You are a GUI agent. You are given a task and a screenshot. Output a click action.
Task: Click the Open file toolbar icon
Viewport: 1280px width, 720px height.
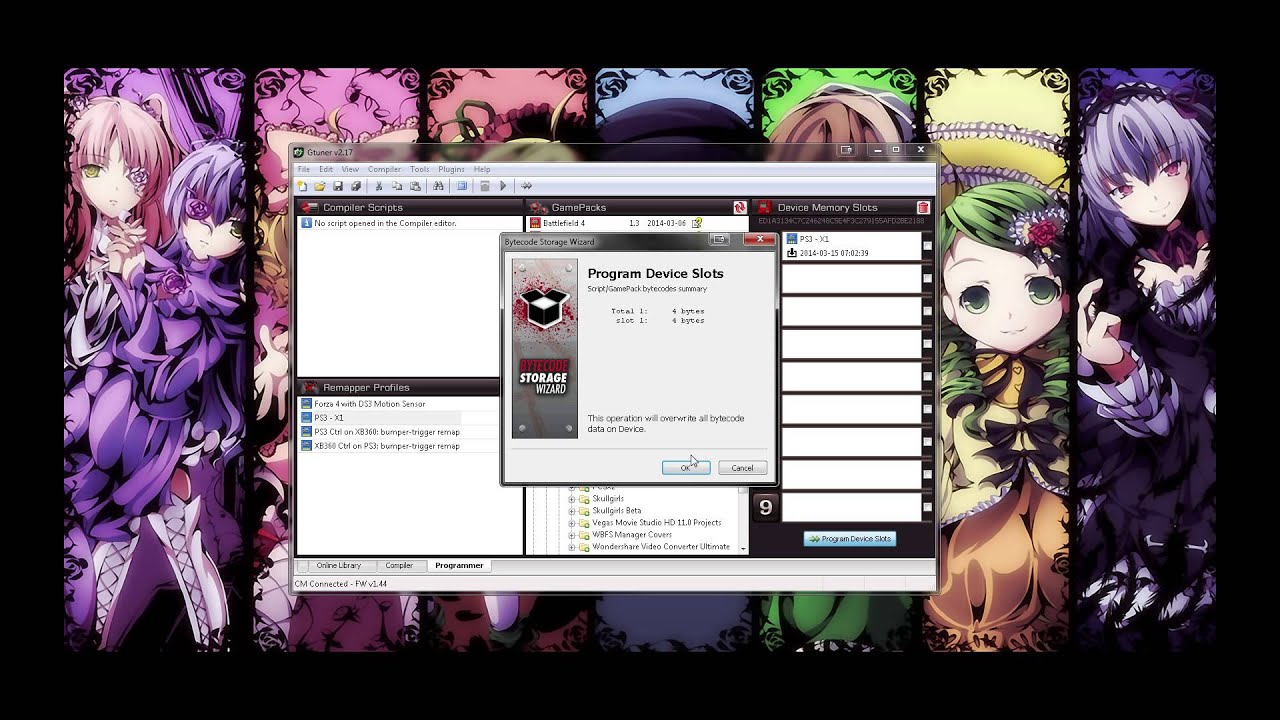320,186
